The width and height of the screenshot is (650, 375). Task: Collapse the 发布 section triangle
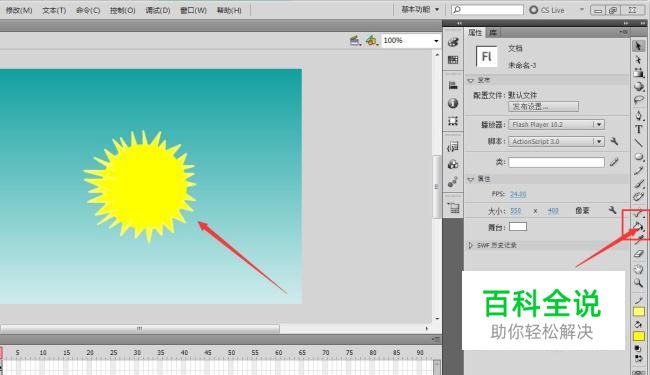(471, 80)
